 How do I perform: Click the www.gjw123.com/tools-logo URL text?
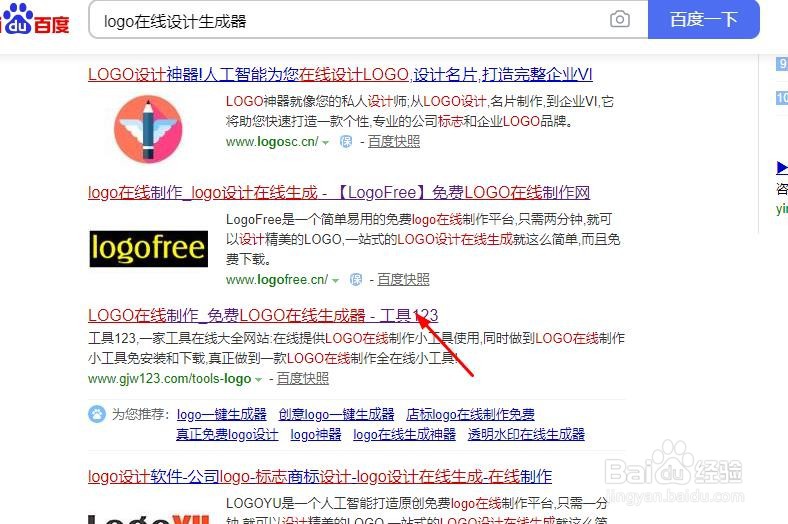tap(169, 378)
